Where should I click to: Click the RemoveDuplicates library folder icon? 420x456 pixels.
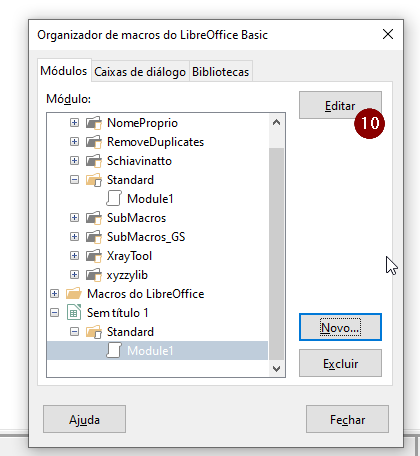[x=94, y=142]
